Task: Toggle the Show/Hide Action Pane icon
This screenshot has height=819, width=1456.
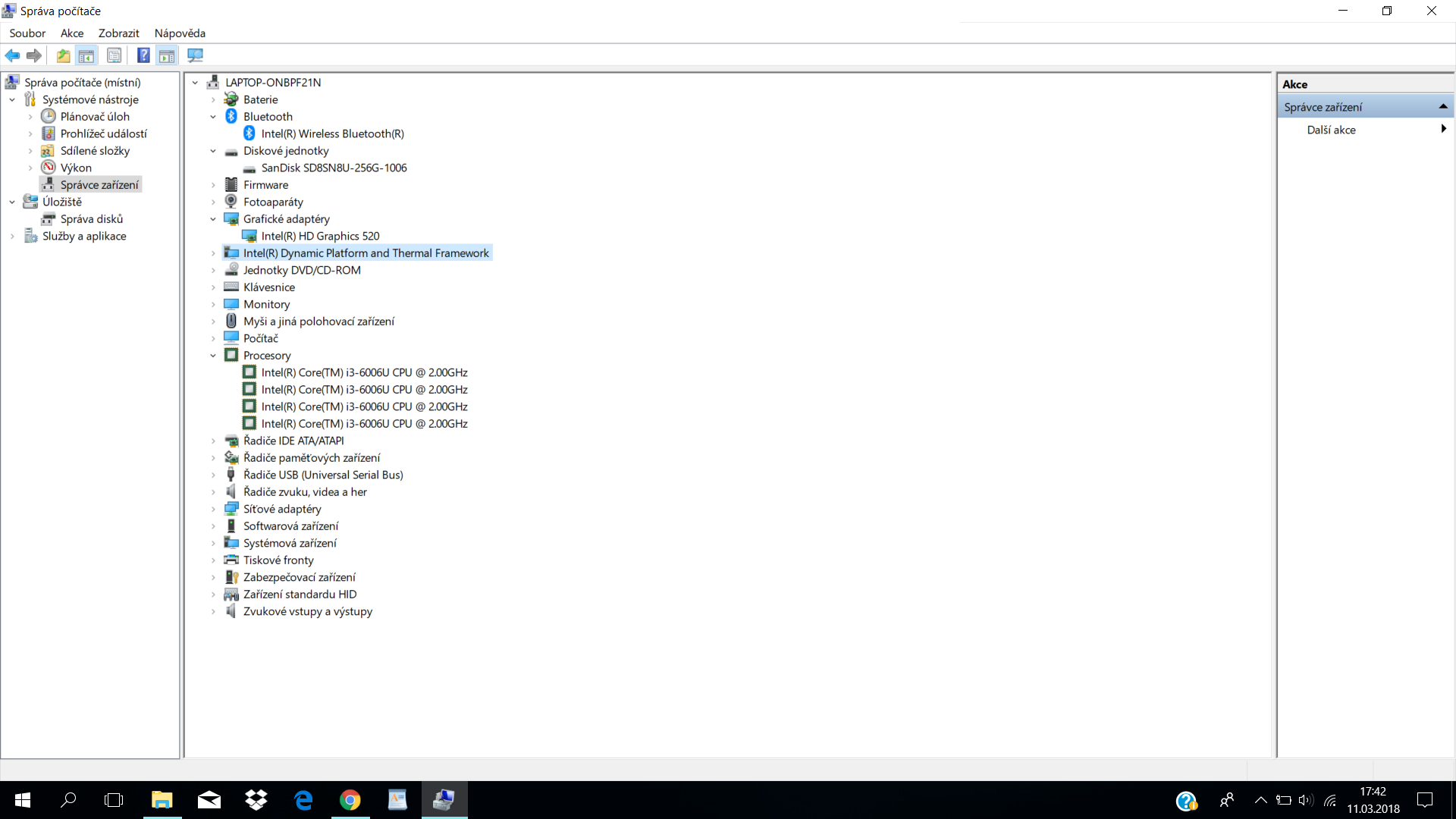Action: (x=167, y=55)
